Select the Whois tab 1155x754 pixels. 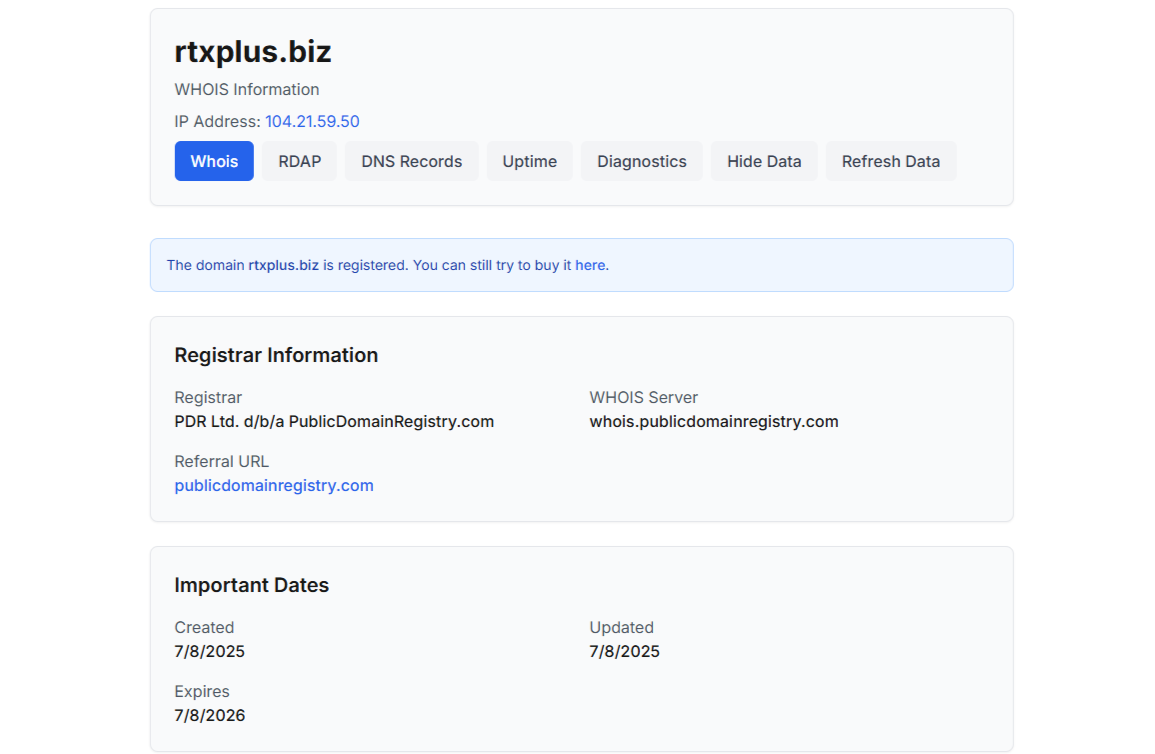click(214, 161)
